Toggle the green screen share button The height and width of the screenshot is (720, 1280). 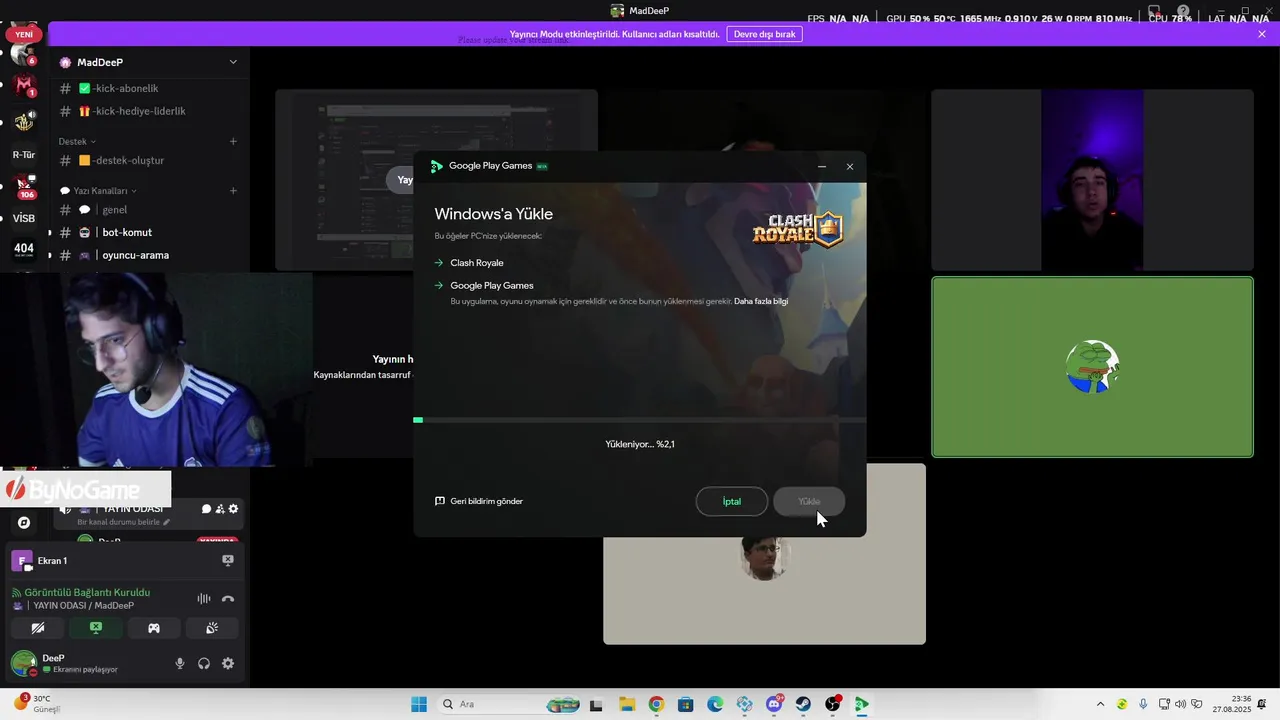pos(96,628)
